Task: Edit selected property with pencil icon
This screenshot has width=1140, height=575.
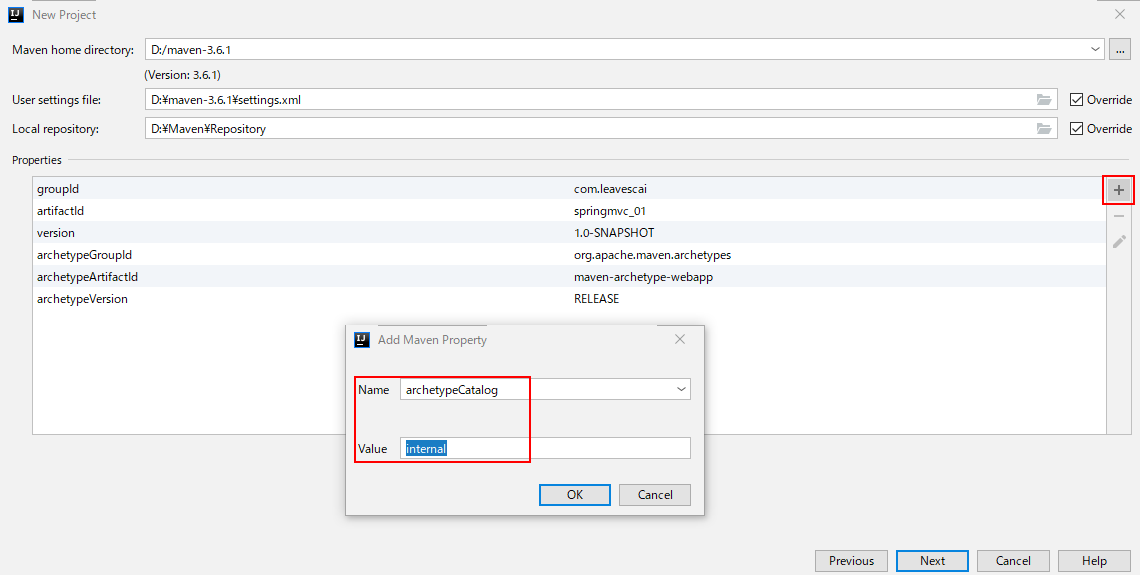Action: coord(1119,241)
